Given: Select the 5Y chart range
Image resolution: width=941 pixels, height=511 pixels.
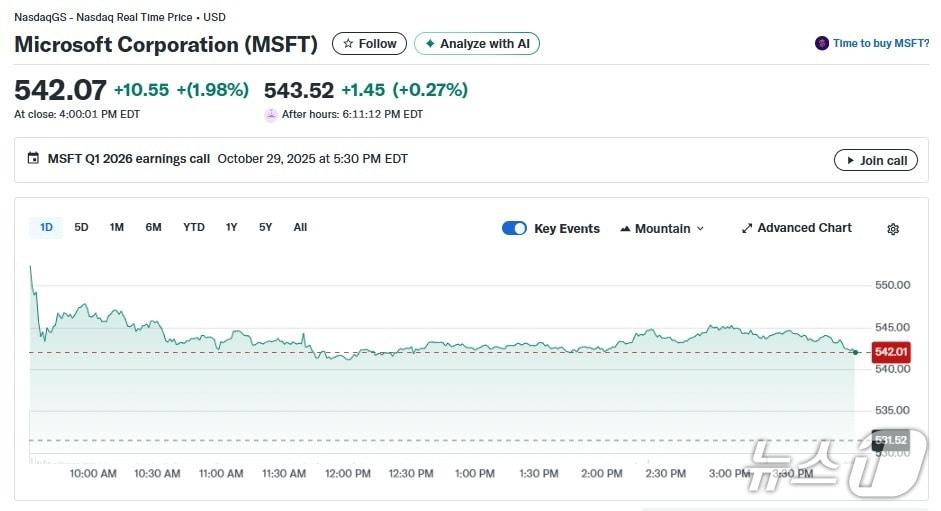Looking at the screenshot, I should point(265,228).
